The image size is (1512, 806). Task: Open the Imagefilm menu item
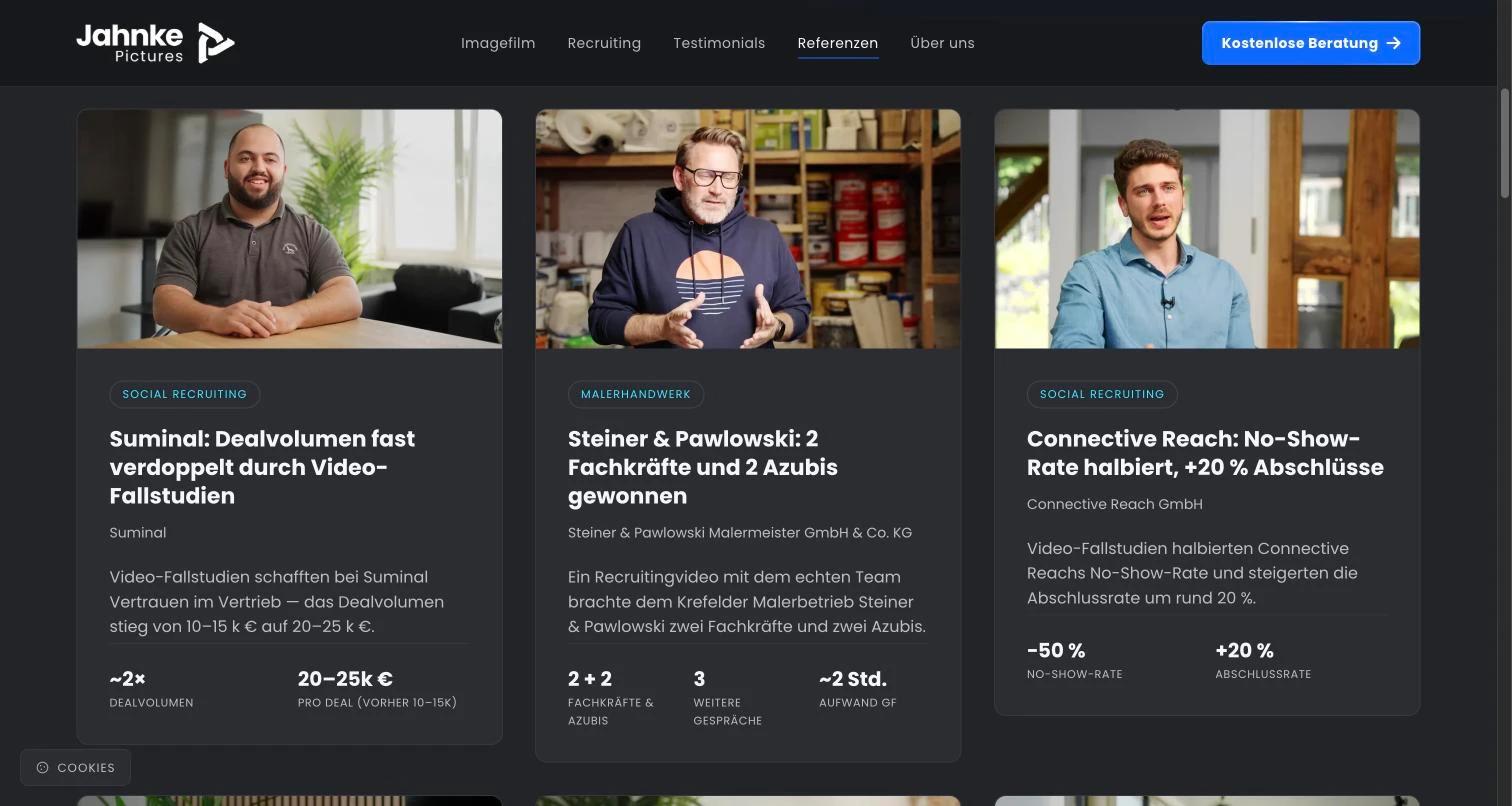coord(498,43)
